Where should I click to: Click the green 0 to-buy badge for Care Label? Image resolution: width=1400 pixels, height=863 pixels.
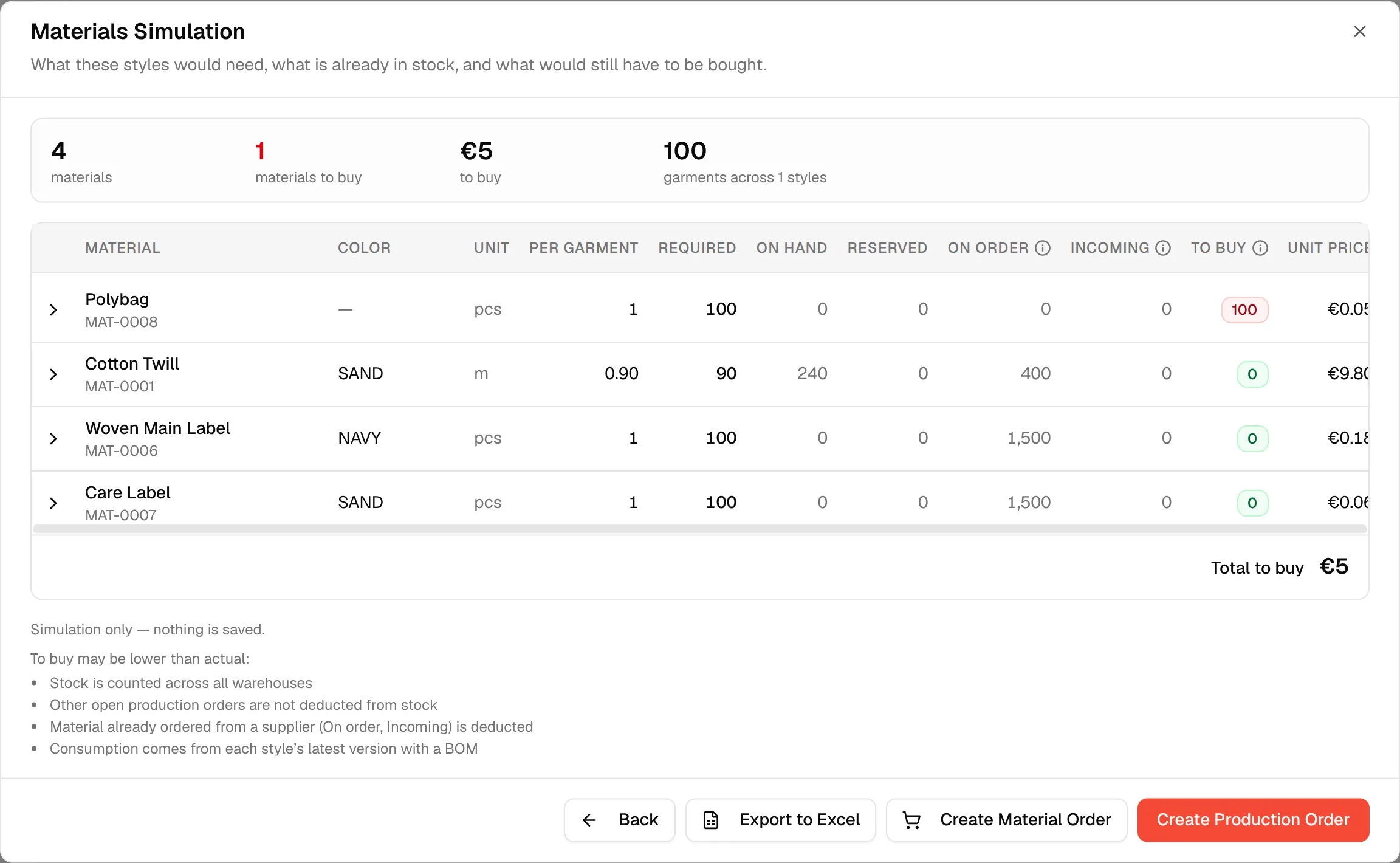[1252, 503]
